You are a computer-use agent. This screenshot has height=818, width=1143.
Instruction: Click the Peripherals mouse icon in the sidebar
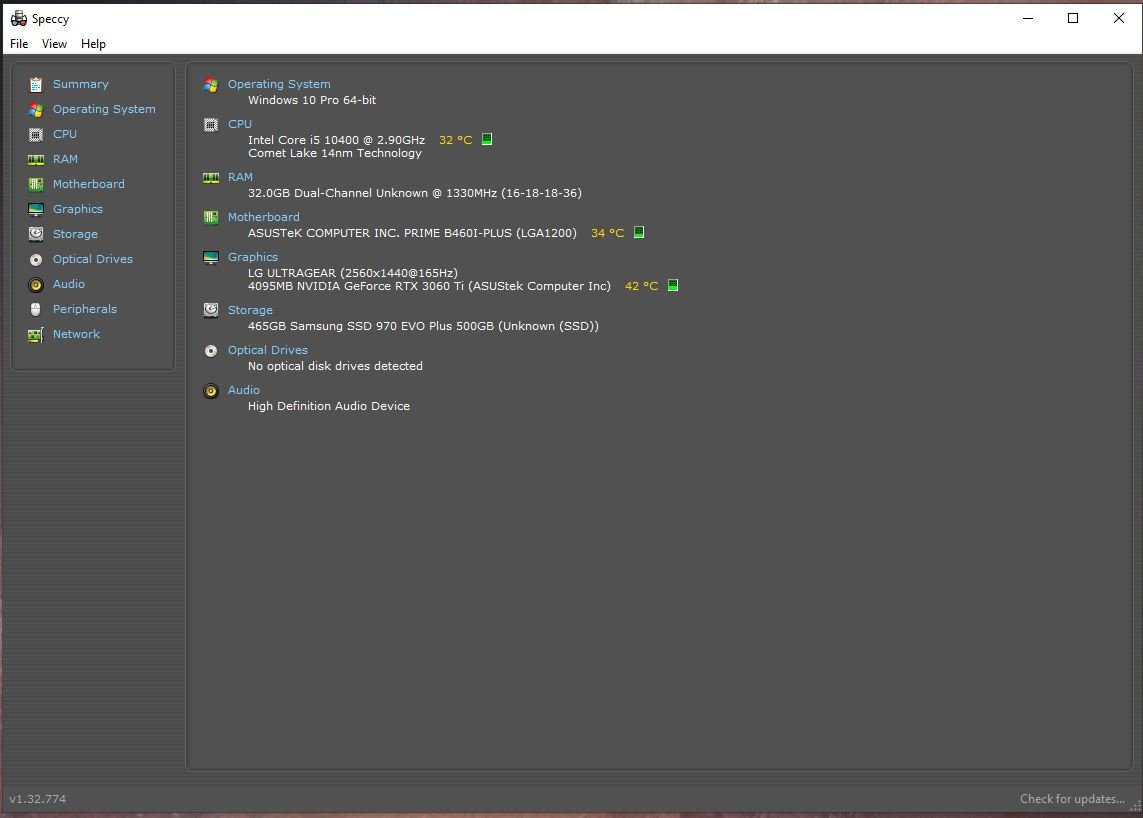pos(36,309)
